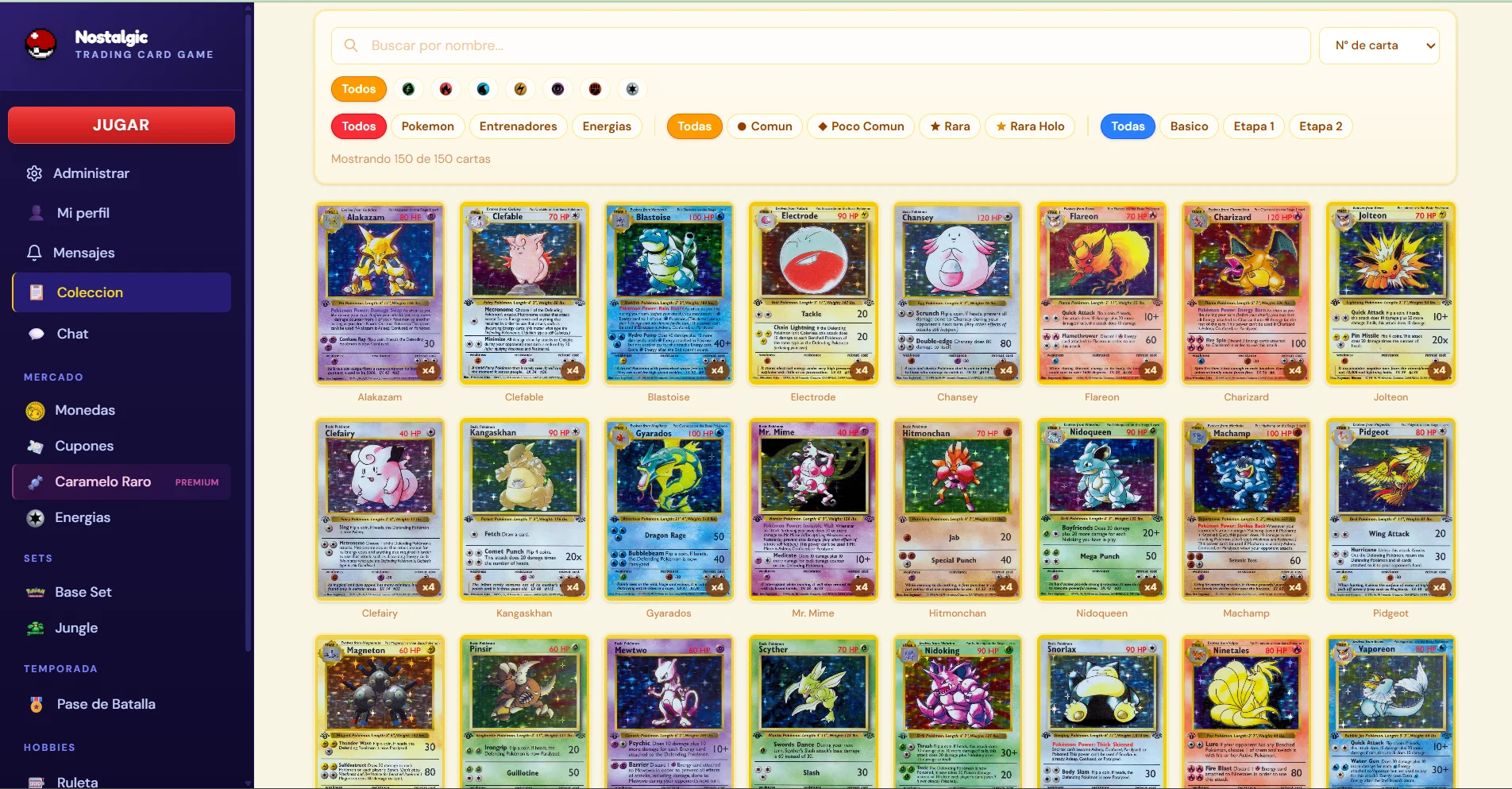The width and height of the screenshot is (1512, 789).
Task: Select the Etapa 2 stage filter
Action: coord(1321,126)
